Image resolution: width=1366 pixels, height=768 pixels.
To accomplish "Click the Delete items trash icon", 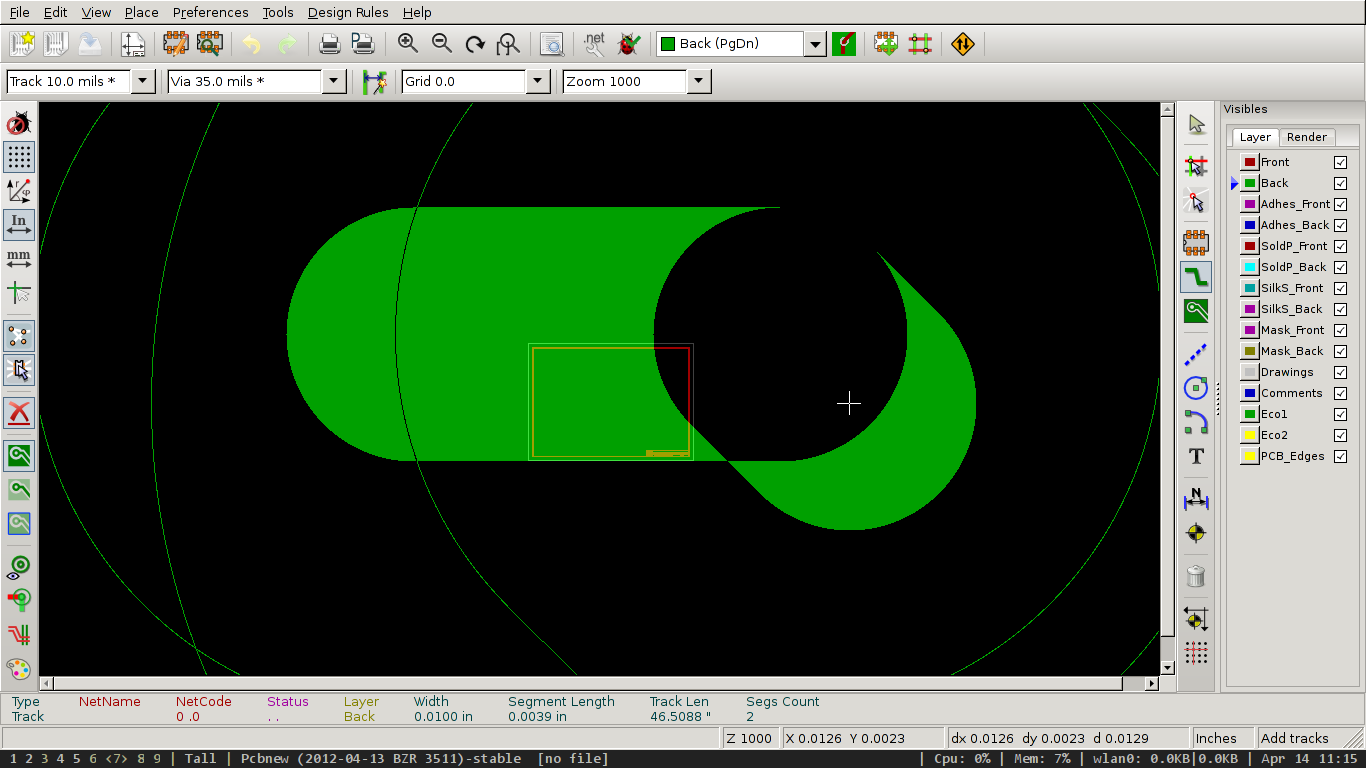I will 1196,576.
